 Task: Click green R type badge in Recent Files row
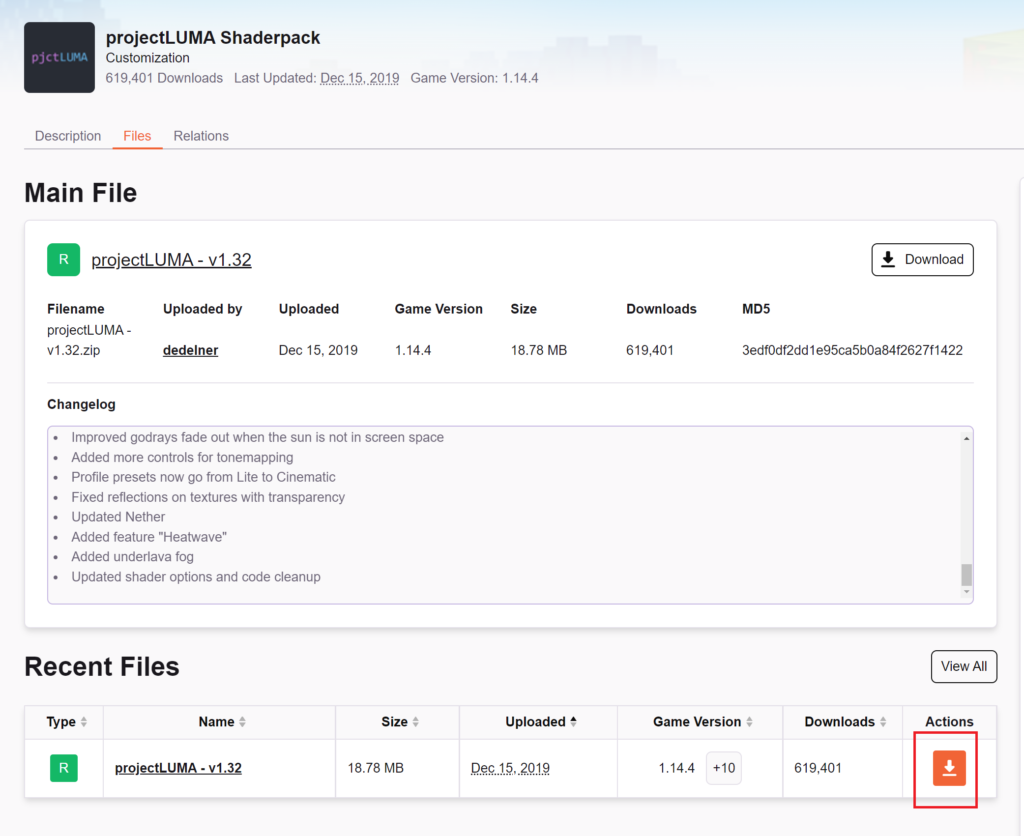(x=63, y=768)
